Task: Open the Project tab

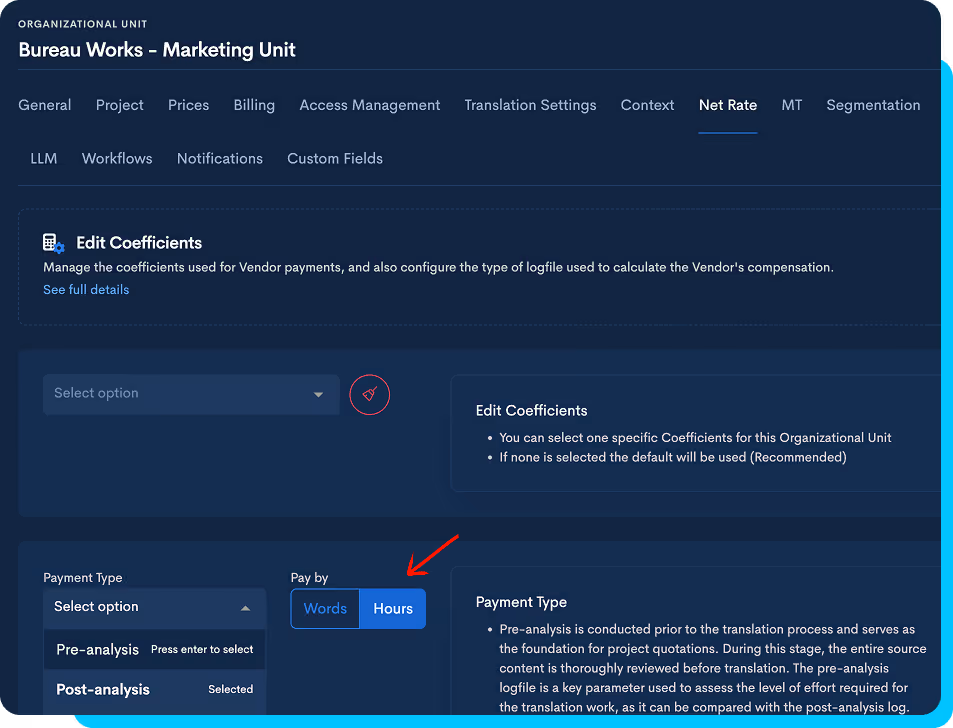Action: point(120,105)
